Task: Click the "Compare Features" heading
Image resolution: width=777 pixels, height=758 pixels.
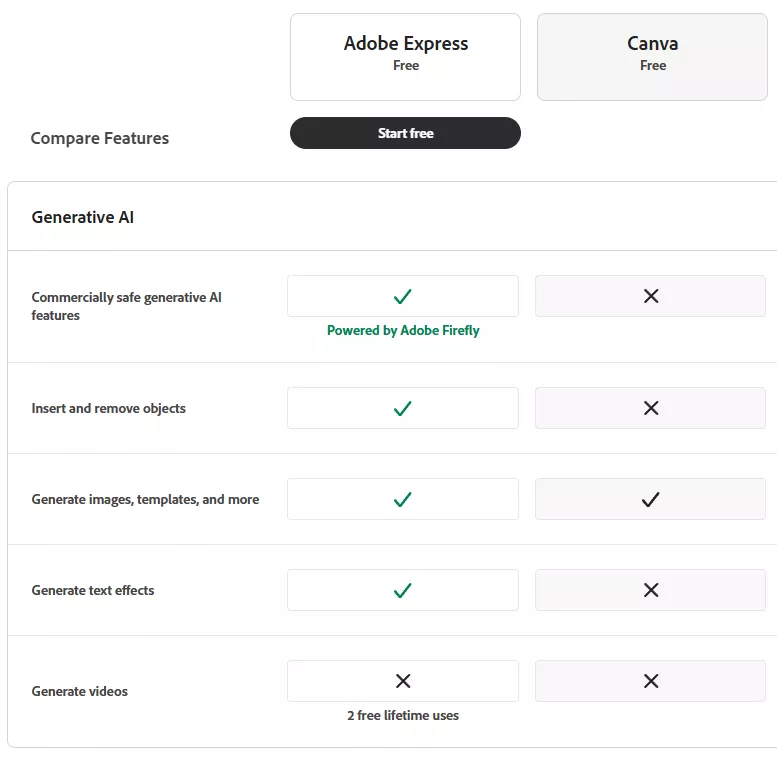Action: click(x=100, y=138)
